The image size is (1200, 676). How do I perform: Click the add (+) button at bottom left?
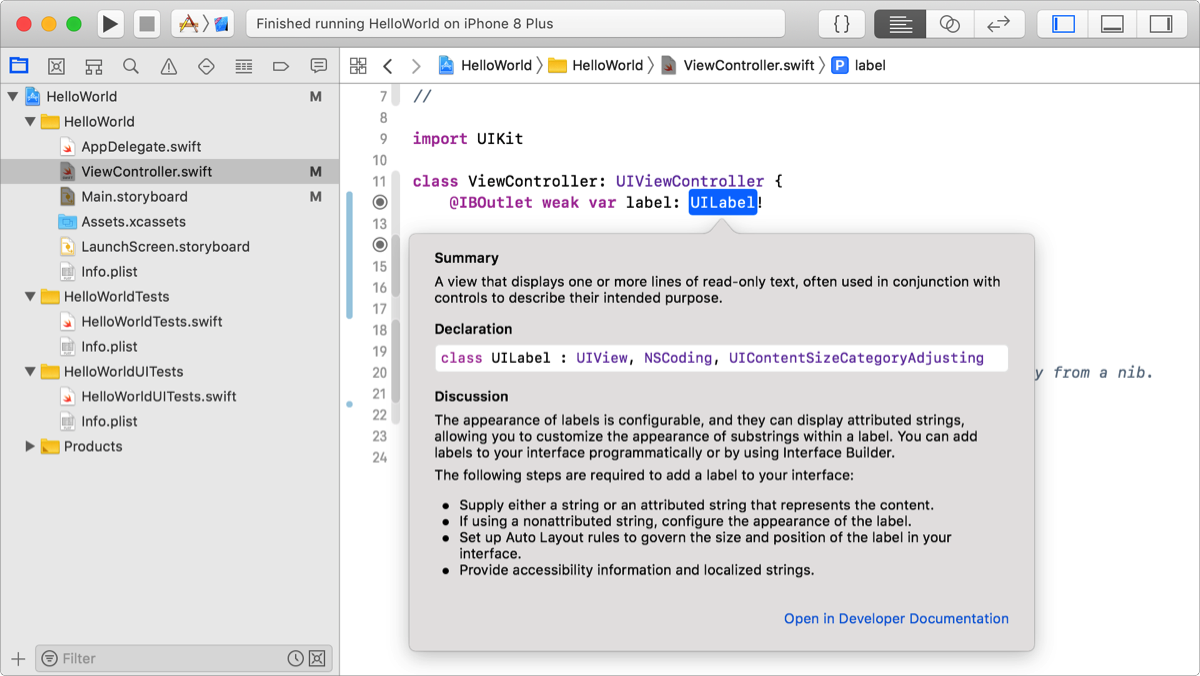click(x=18, y=658)
